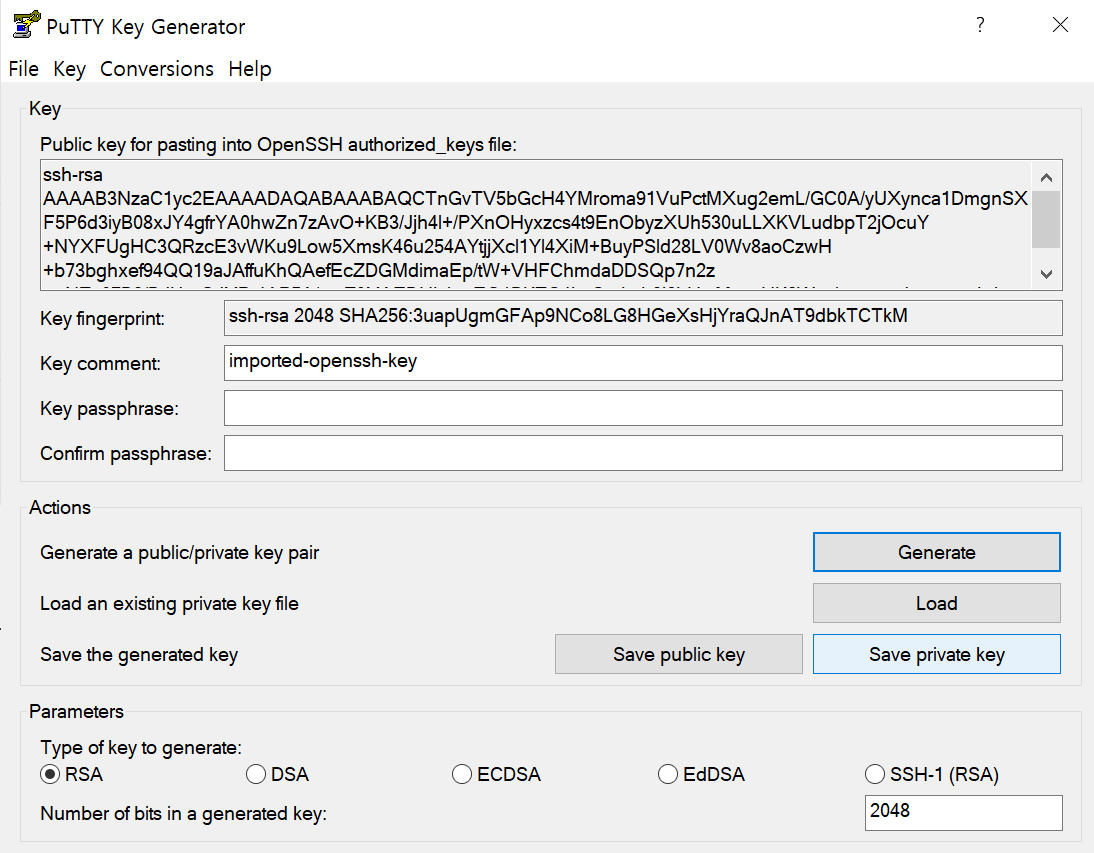The width and height of the screenshot is (1094, 853).
Task: Open the File menu
Action: point(23,68)
